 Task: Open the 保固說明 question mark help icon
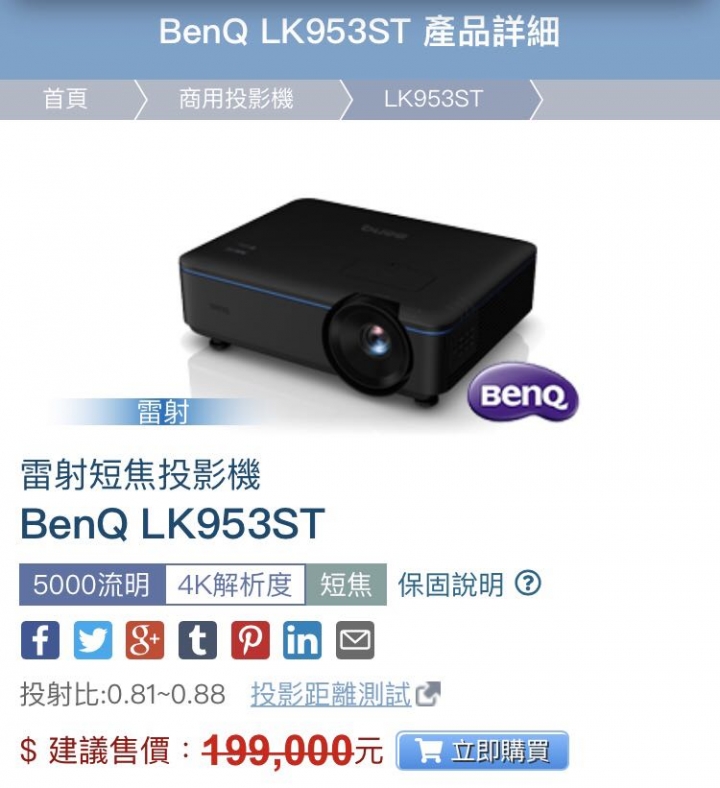click(528, 583)
